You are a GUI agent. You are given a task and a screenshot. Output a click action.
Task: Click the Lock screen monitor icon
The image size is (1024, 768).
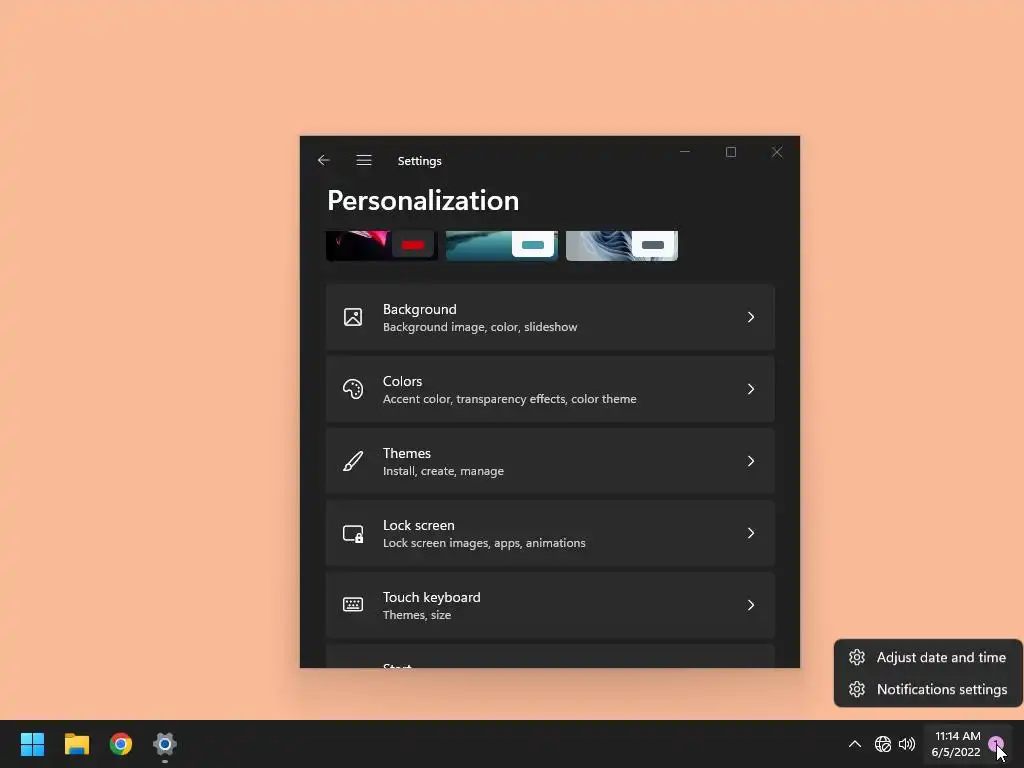(x=353, y=534)
